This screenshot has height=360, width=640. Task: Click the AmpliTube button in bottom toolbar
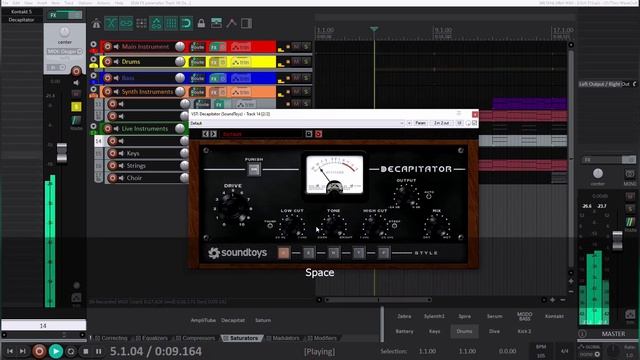point(203,320)
